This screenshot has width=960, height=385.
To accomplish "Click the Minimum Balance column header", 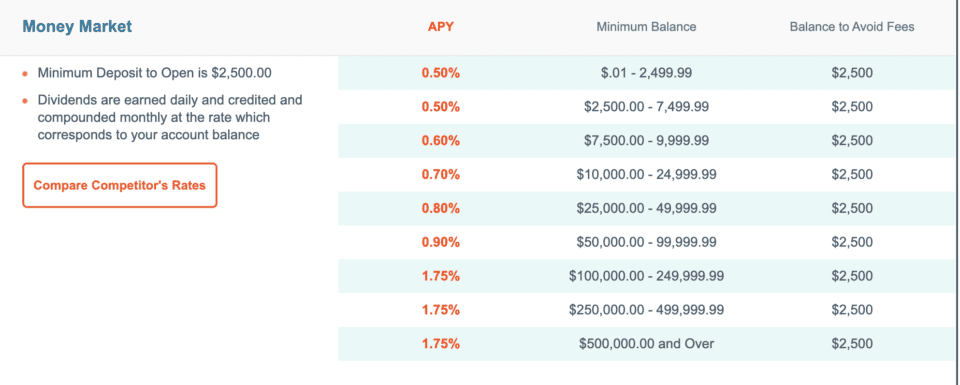I will click(x=647, y=27).
